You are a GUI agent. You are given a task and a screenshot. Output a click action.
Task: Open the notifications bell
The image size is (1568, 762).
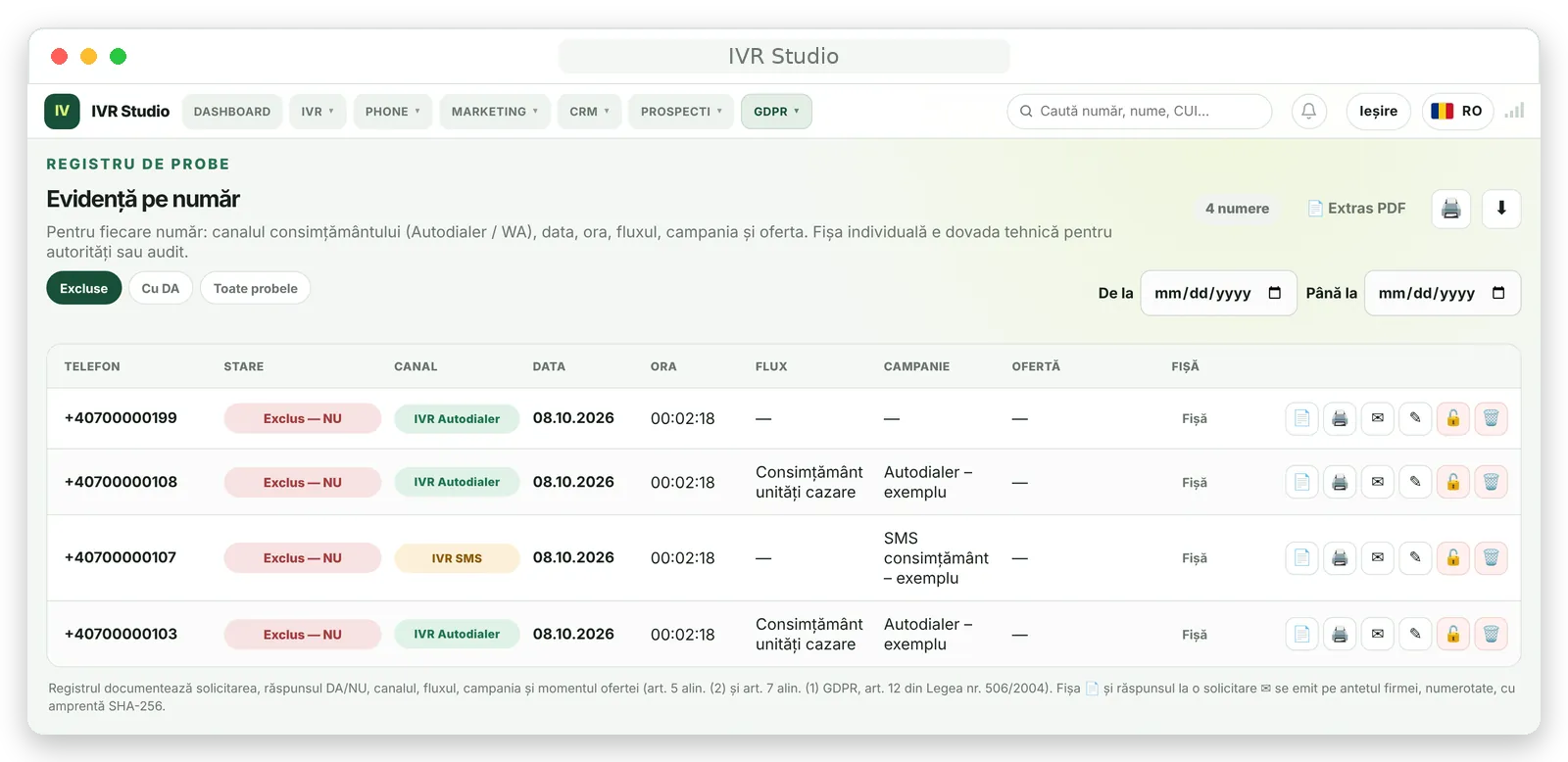[x=1309, y=111]
